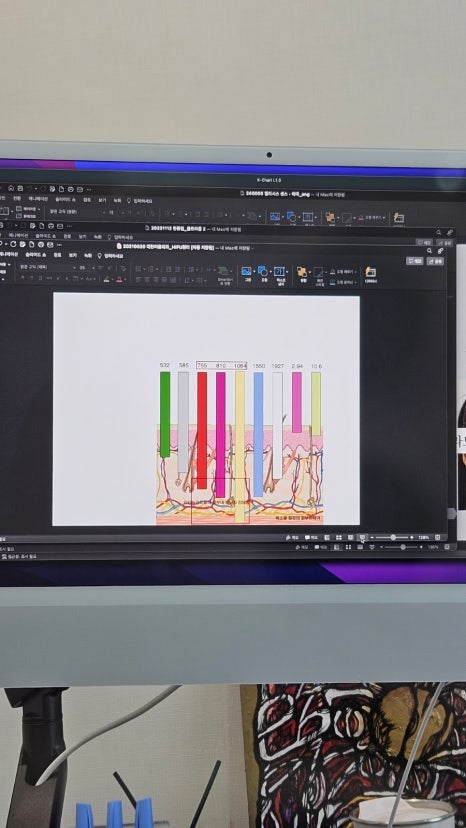The image size is (466, 828).
Task: Toggle the Comments pane in status bar
Action: [311, 538]
